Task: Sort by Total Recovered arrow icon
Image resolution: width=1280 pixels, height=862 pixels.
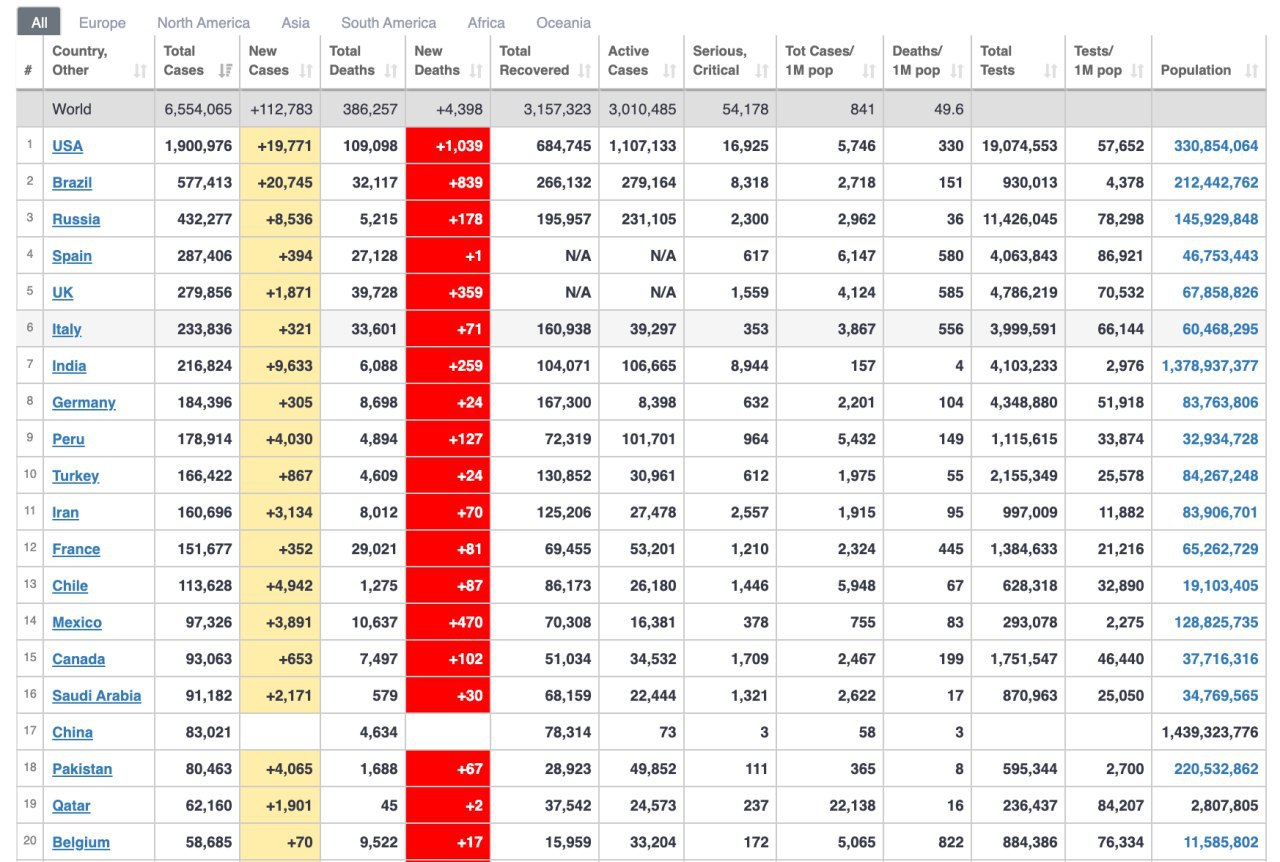Action: pyautogui.click(x=584, y=71)
